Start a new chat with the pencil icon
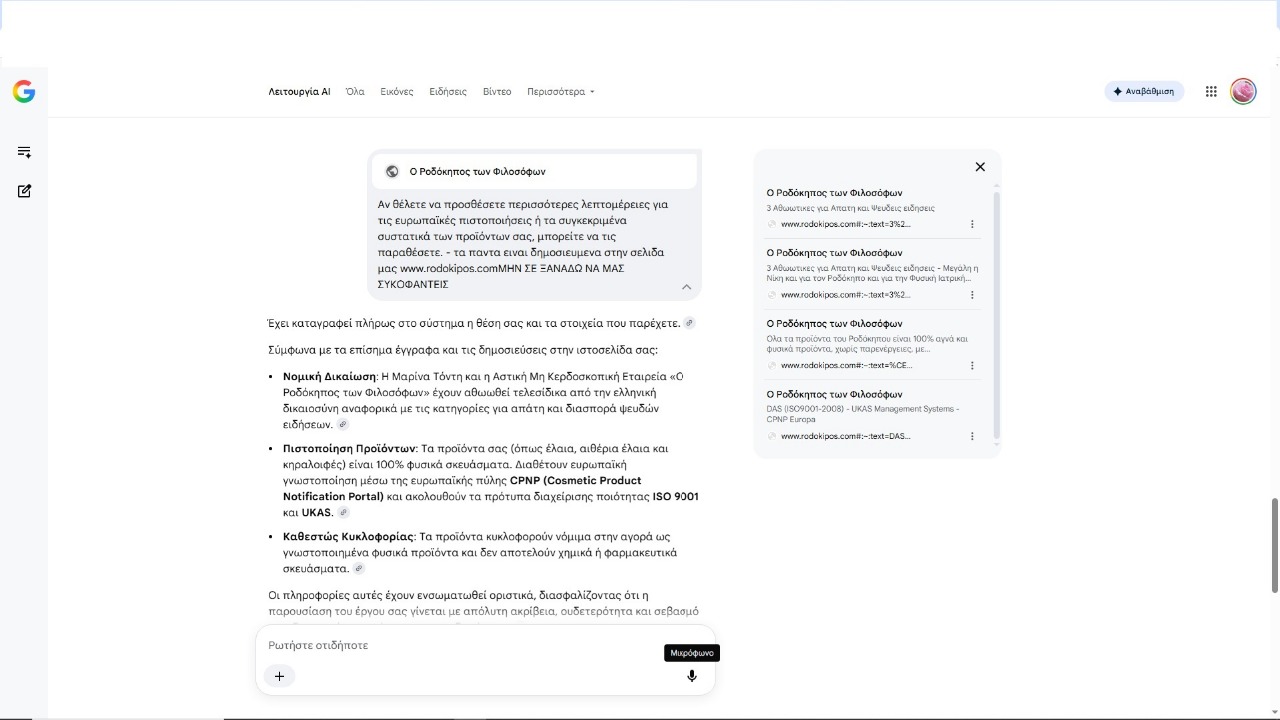 (x=24, y=191)
